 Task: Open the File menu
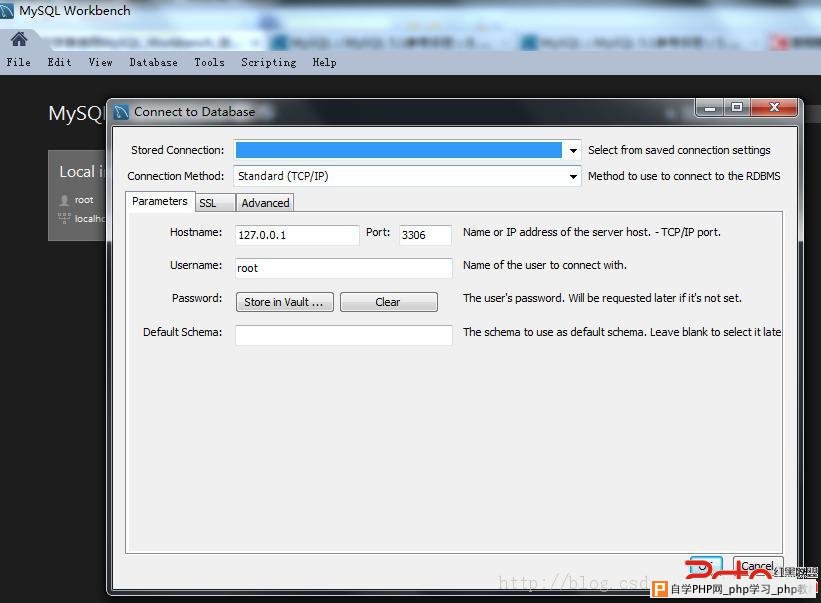click(18, 62)
